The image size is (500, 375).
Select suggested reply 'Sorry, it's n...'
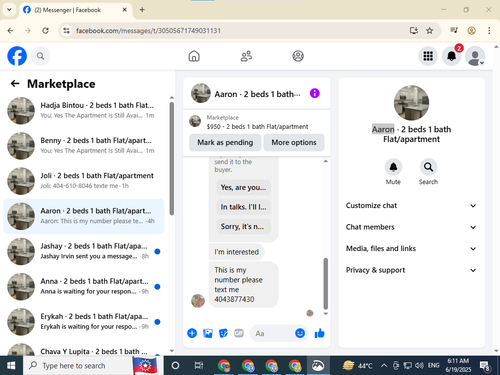pyautogui.click(x=243, y=227)
